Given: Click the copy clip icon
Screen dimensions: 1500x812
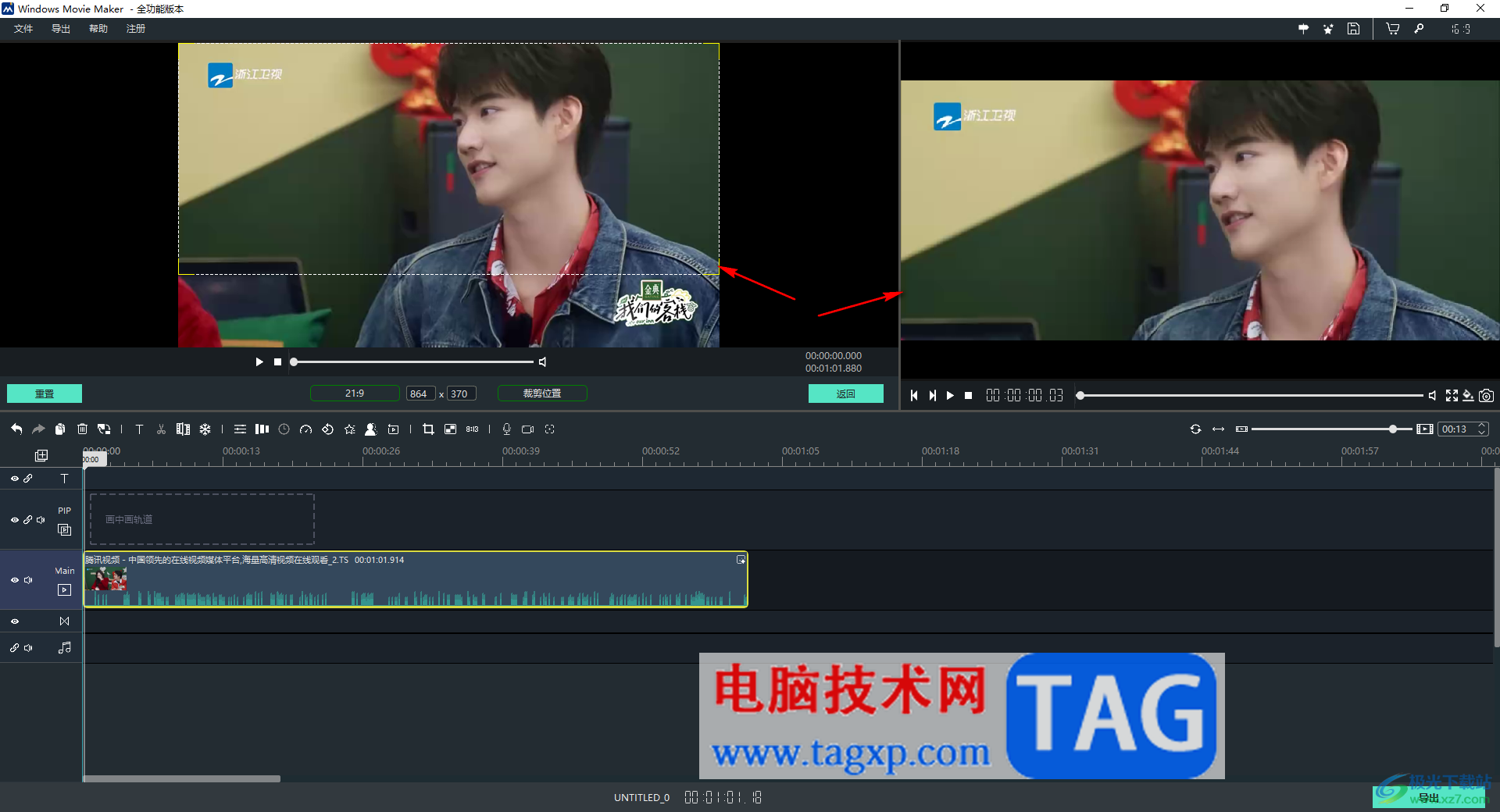Looking at the screenshot, I should pos(60,429).
